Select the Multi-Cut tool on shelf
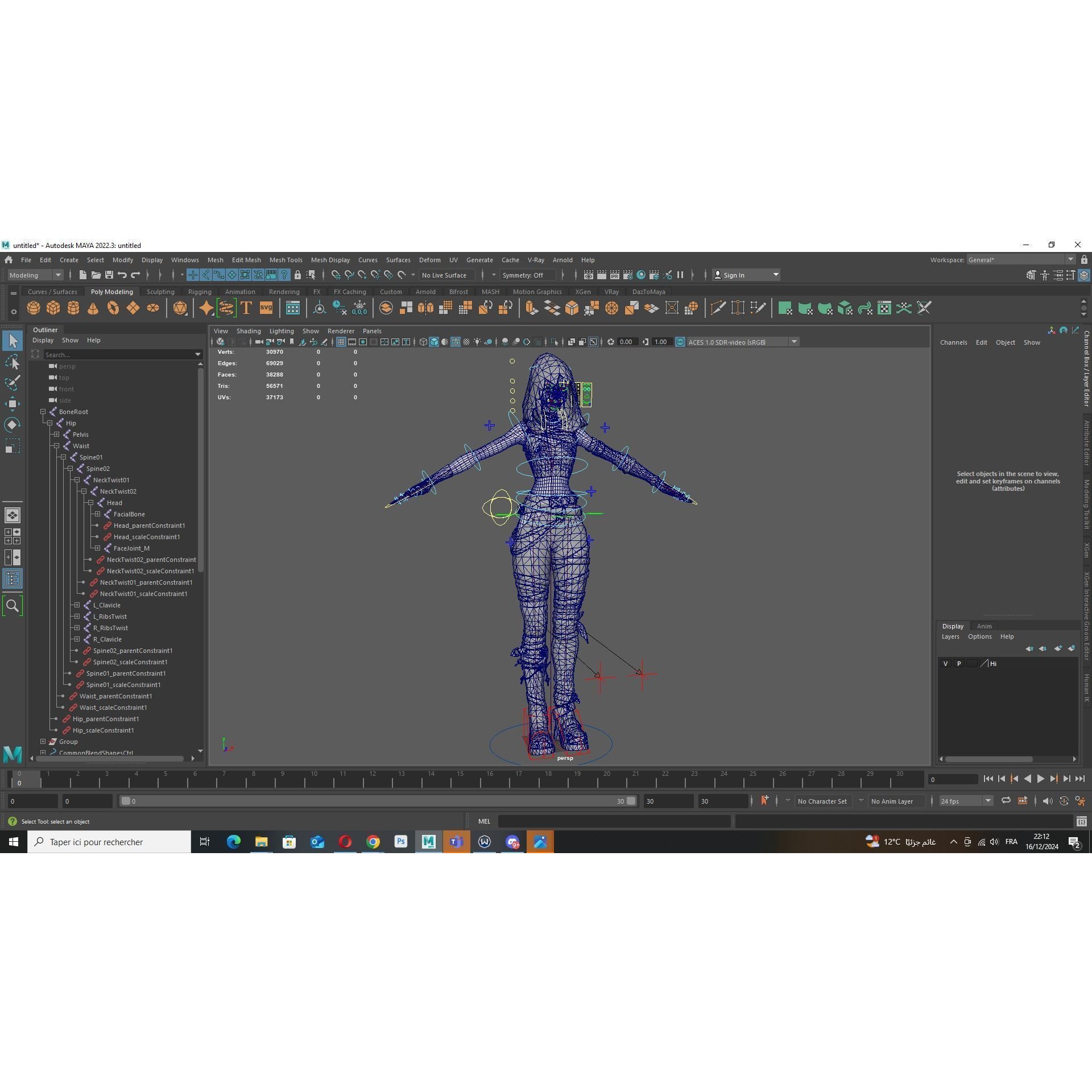The image size is (1092, 1092). (x=718, y=308)
